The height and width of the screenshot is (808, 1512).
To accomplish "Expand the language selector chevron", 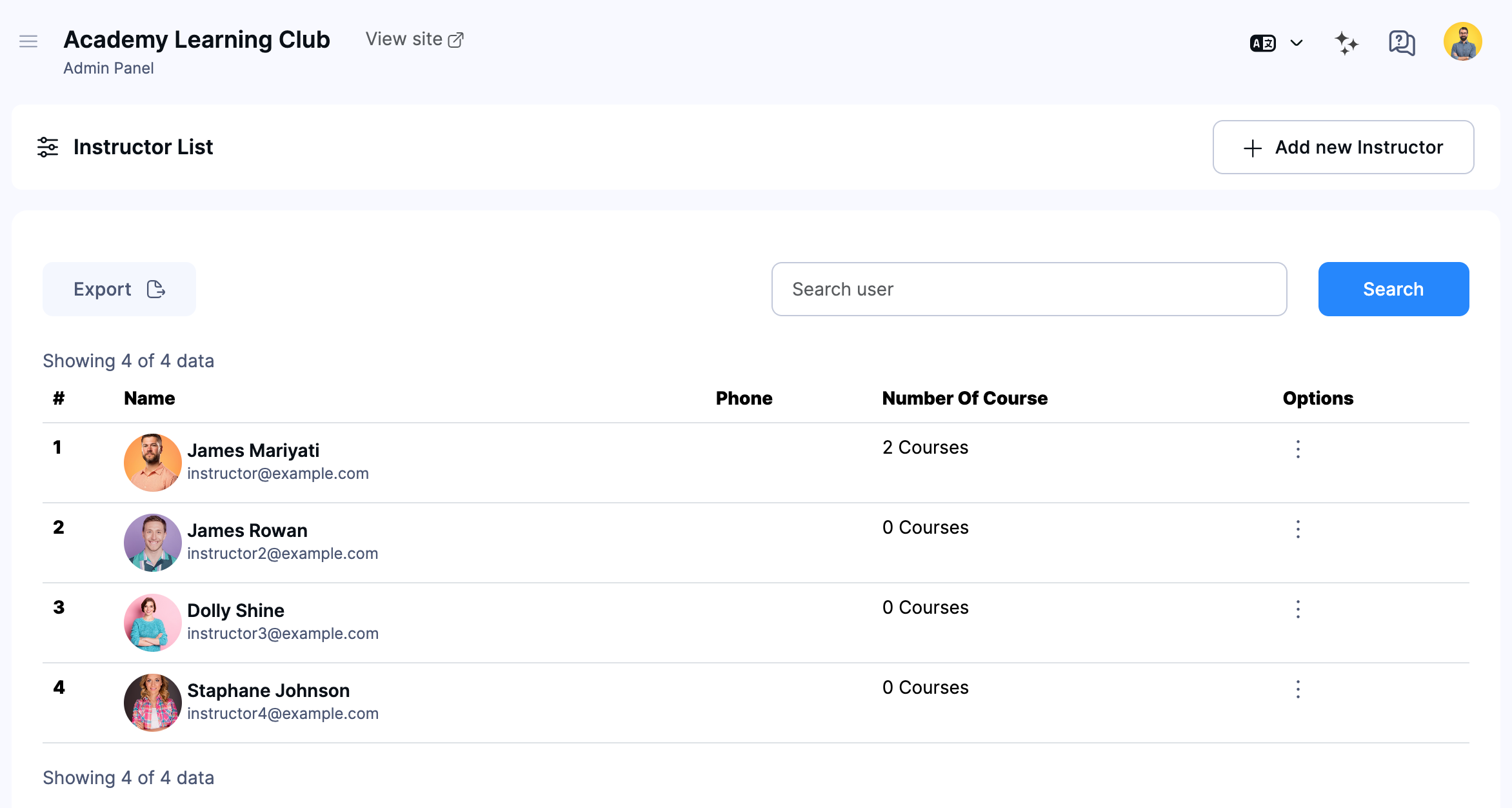I will coord(1297,42).
